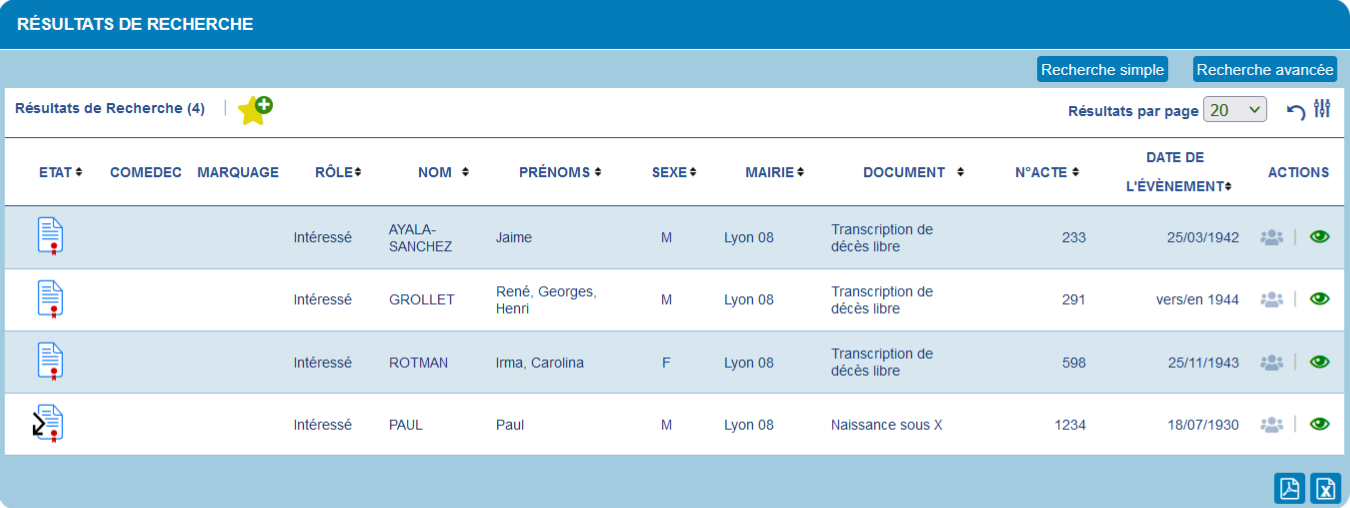This screenshot has width=1350, height=508.
Task: Sort by DATE DE L'ÉVÈNEMENT column
Action: click(x=1188, y=186)
